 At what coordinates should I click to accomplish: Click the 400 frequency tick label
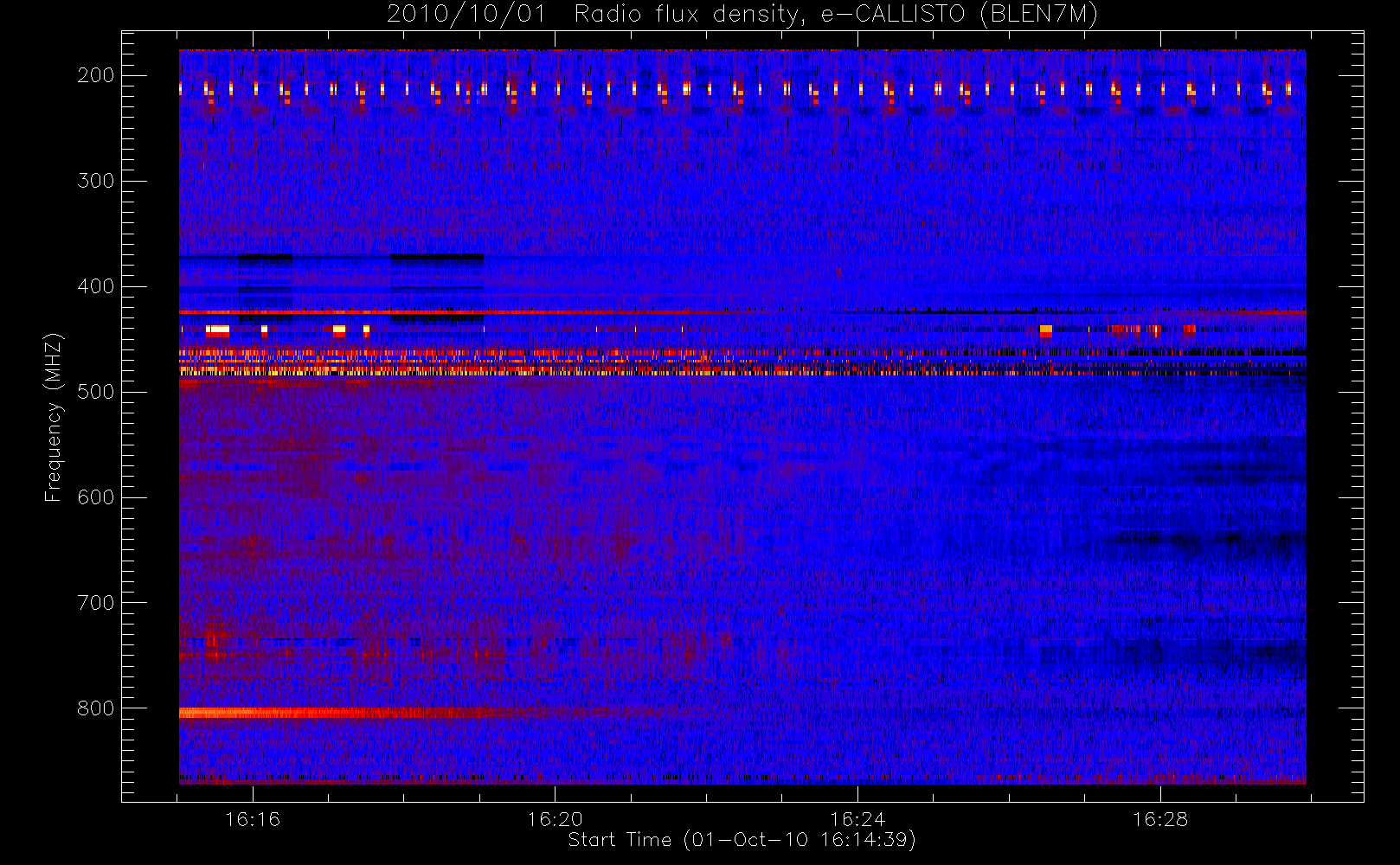point(96,286)
